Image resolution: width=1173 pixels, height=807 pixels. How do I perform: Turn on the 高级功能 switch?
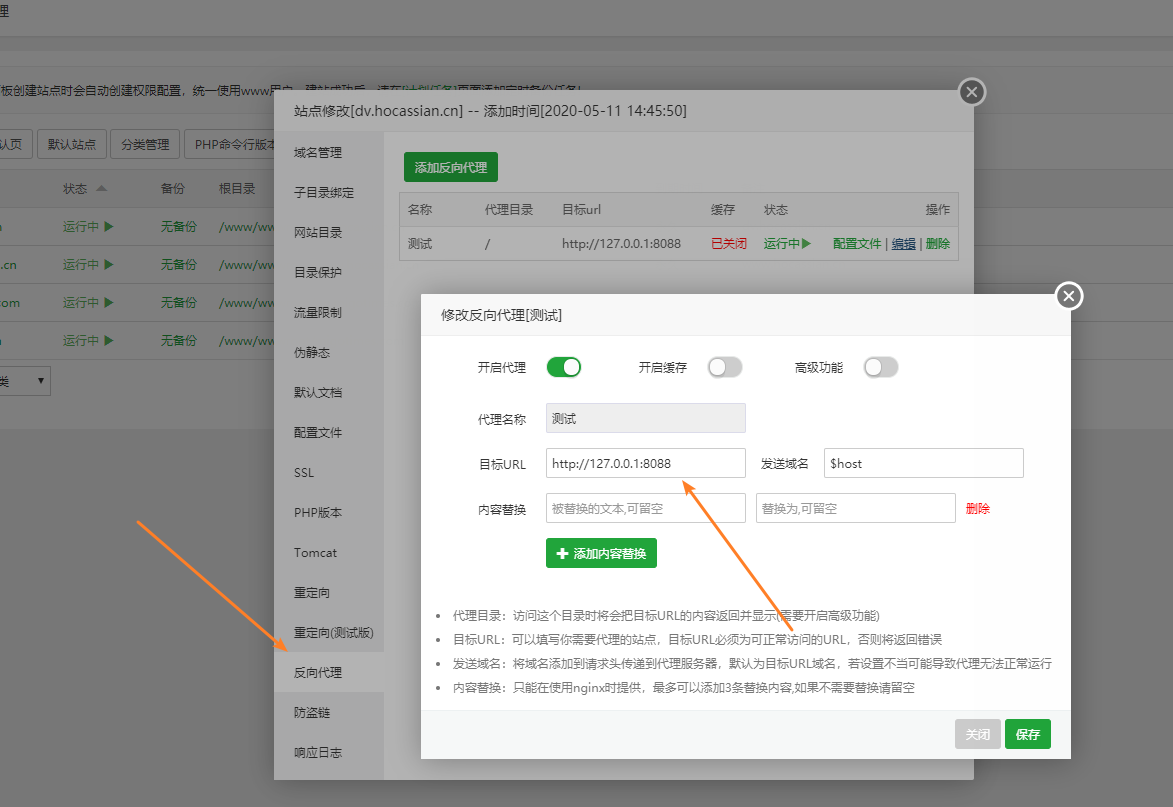pyautogui.click(x=881, y=367)
